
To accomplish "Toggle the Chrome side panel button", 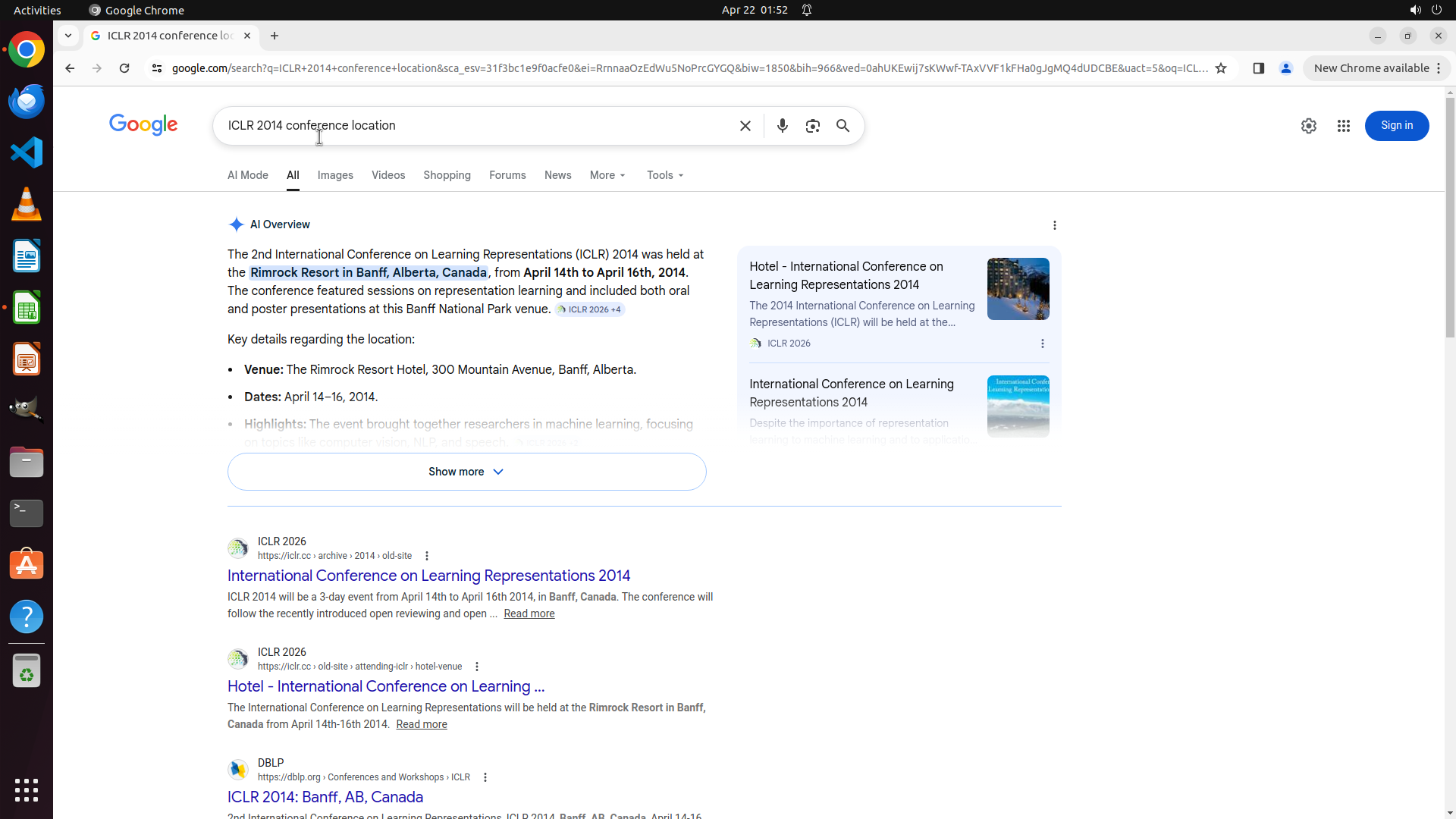I will 1258,68.
